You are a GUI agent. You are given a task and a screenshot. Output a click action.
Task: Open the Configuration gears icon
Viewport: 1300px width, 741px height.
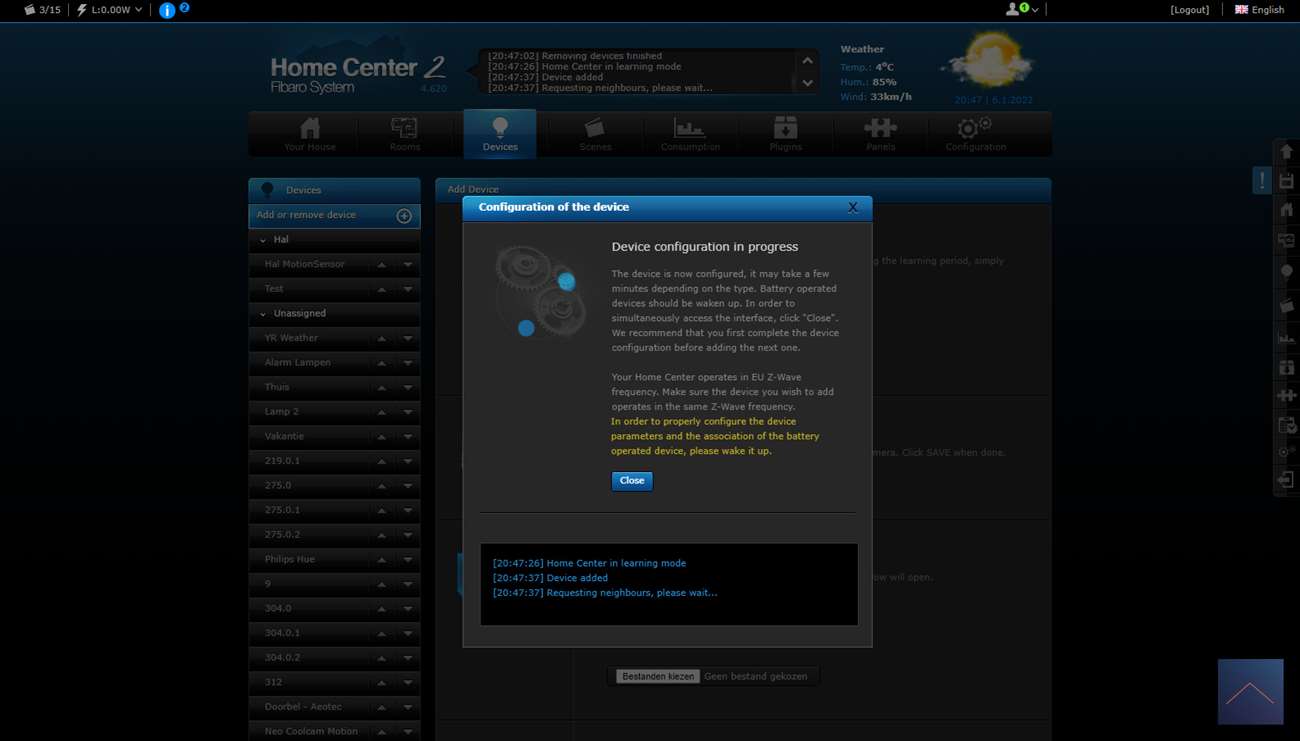tap(975, 134)
